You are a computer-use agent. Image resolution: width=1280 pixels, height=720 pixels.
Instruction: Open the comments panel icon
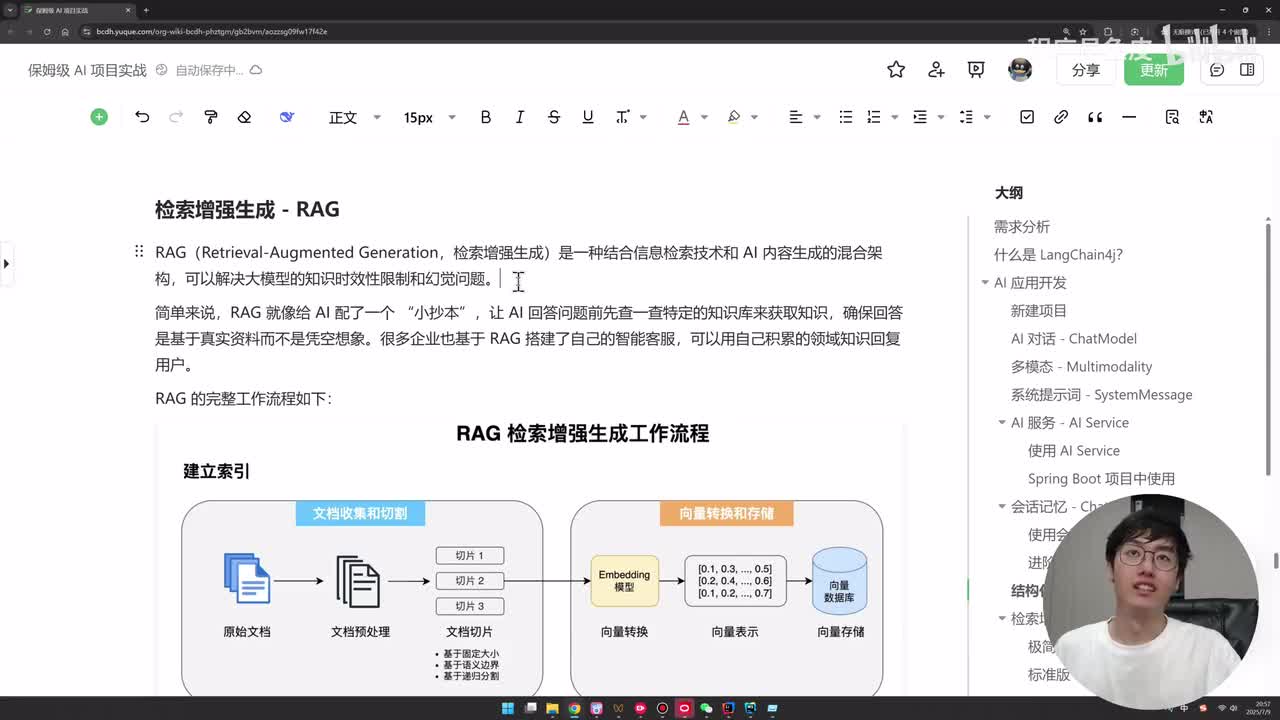(x=1217, y=70)
